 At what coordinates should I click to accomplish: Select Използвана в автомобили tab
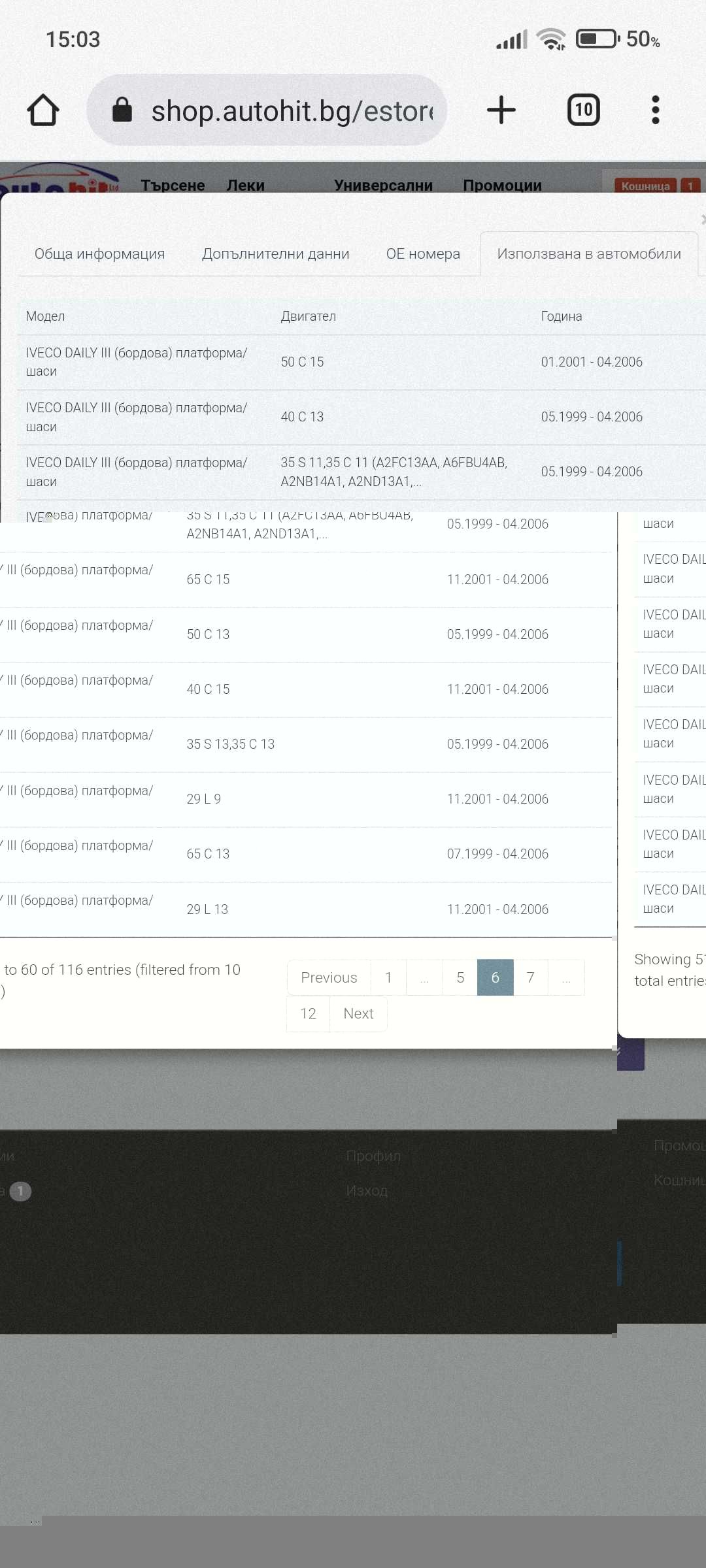pos(589,253)
